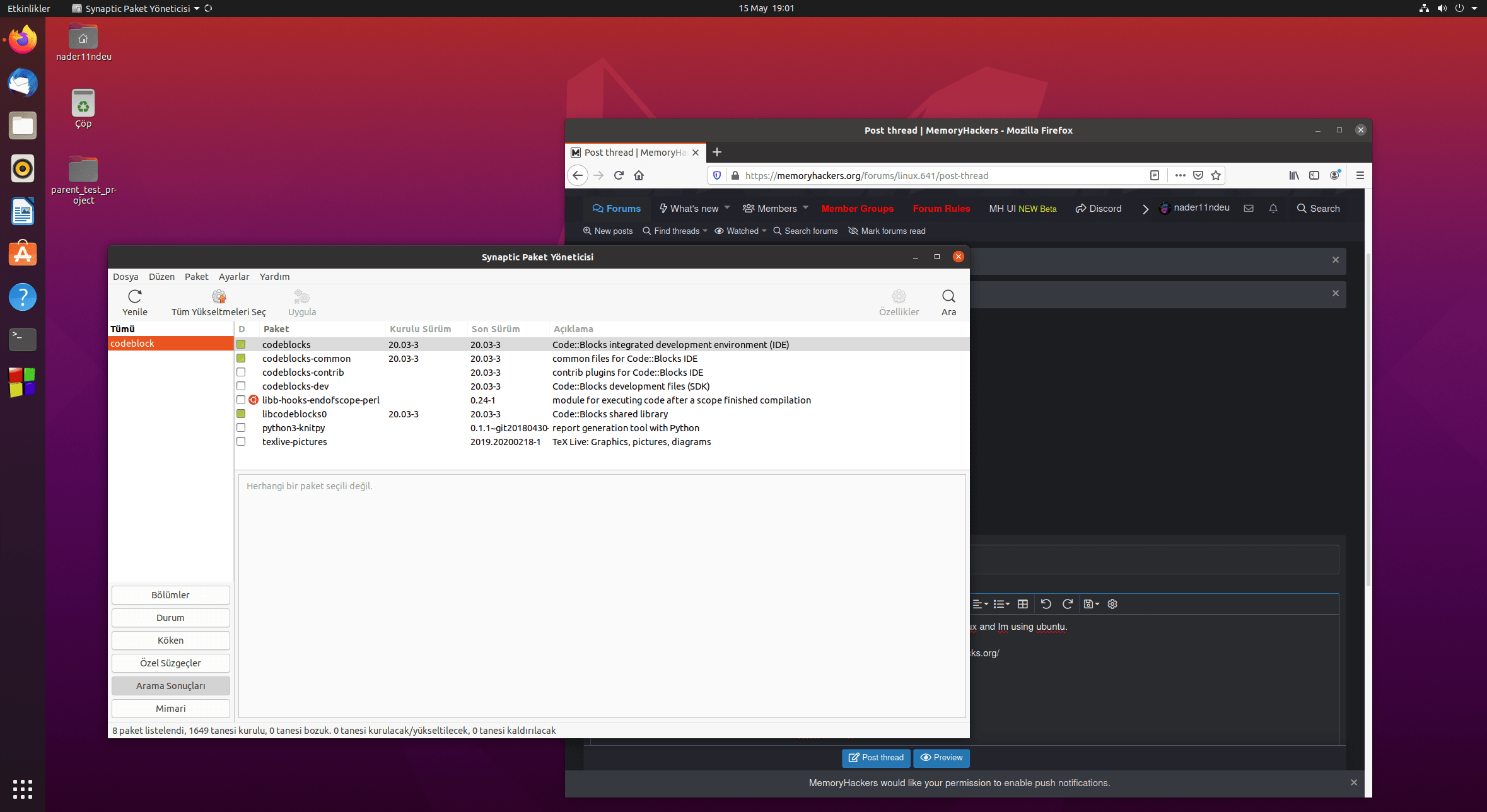Viewport: 1487px width, 812px height.
Task: Undo in the forum post editor
Action: (x=1046, y=604)
